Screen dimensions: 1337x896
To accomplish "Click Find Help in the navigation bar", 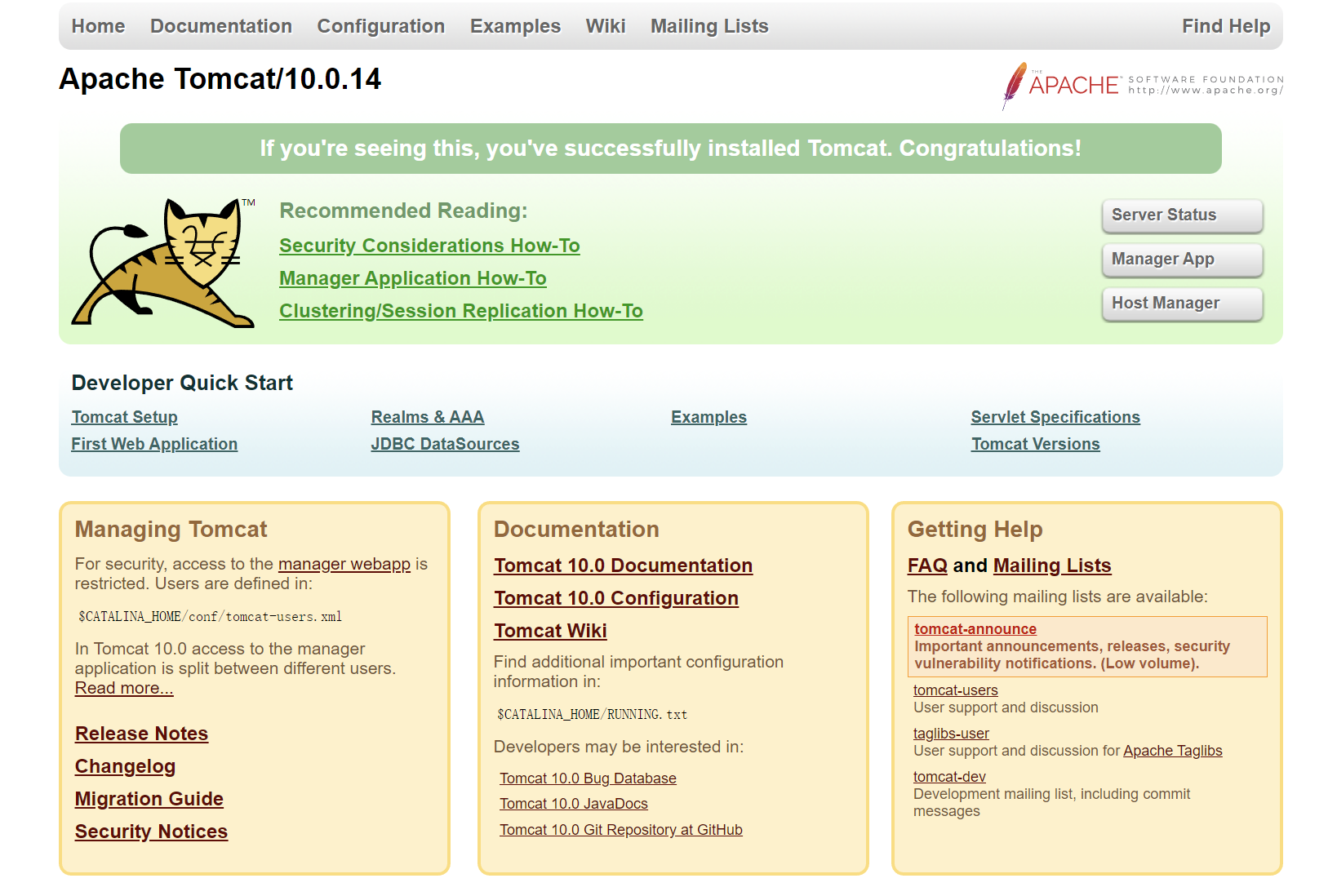I will [1226, 26].
